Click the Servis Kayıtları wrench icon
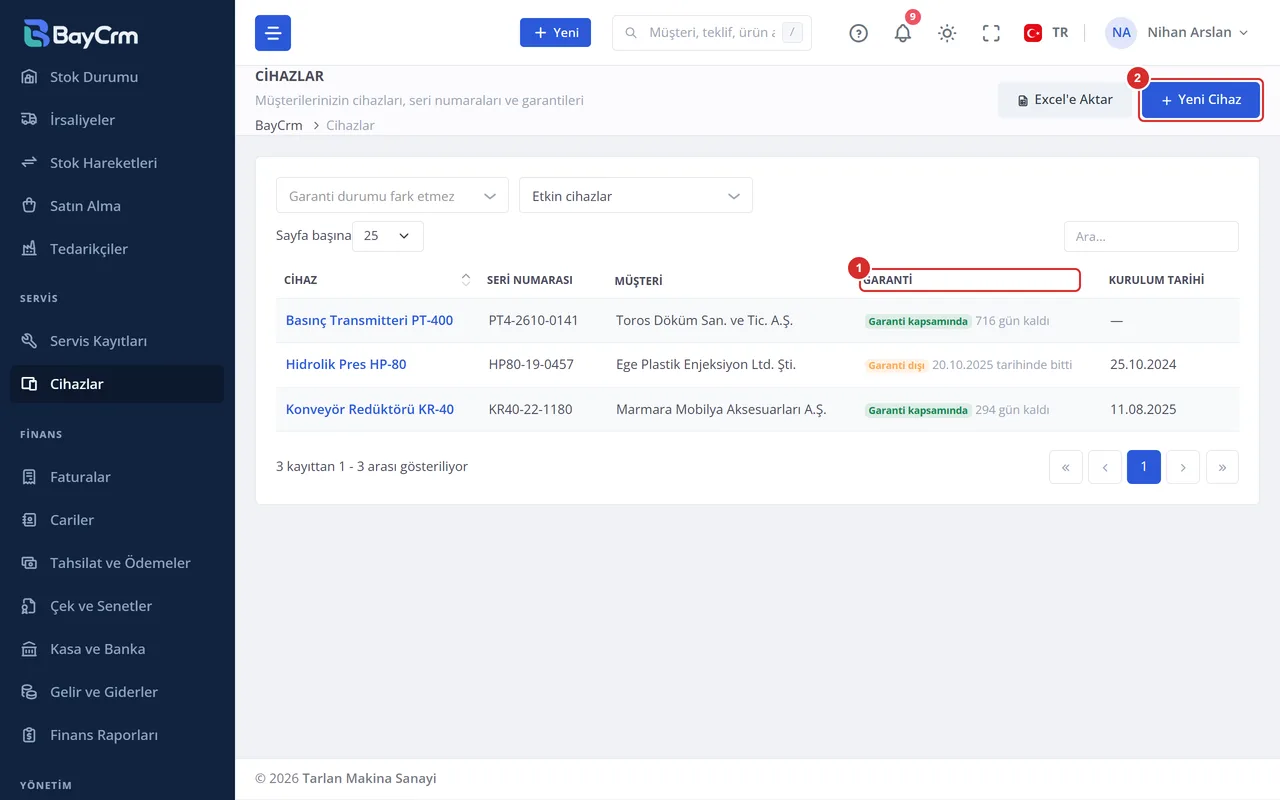 (x=30, y=341)
